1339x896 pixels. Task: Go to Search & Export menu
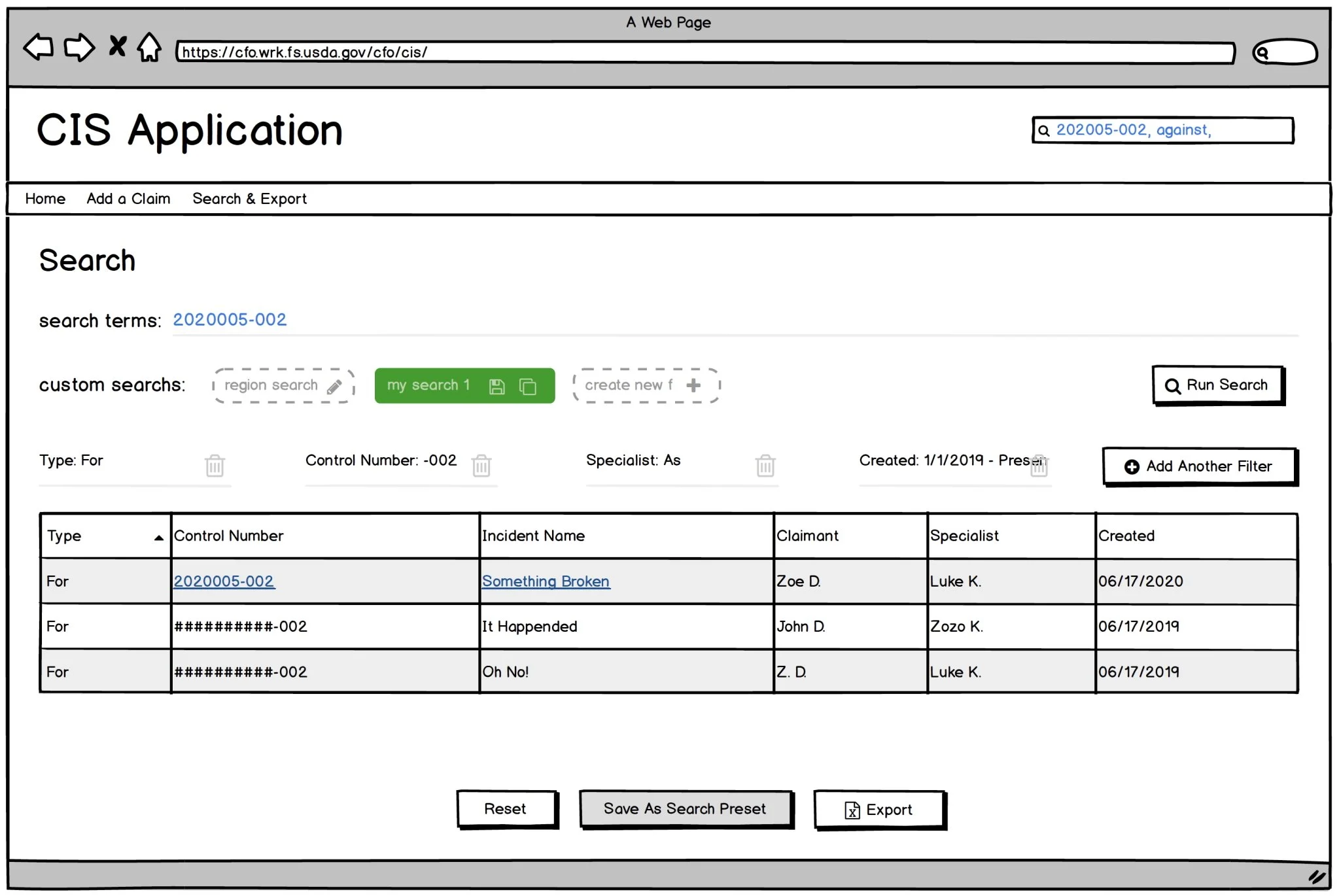[x=249, y=199]
